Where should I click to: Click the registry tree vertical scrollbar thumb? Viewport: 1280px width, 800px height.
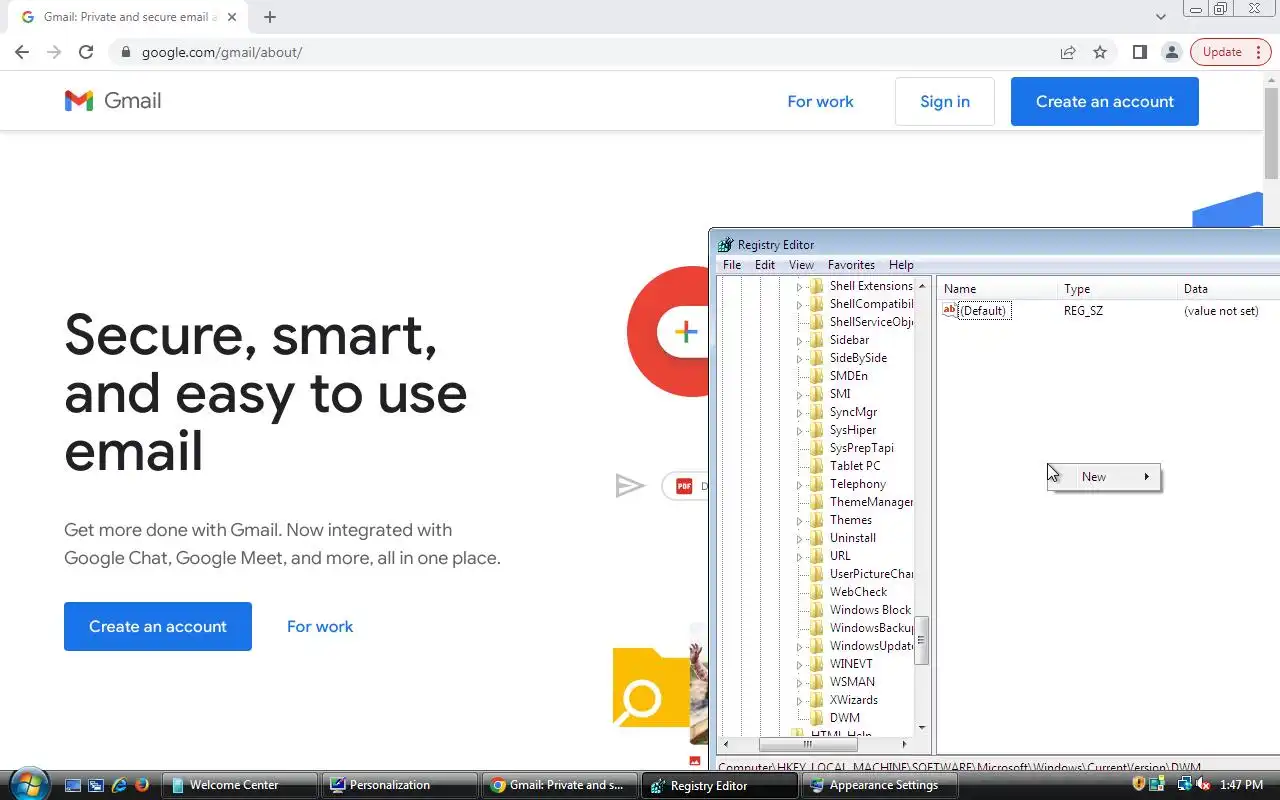click(922, 641)
